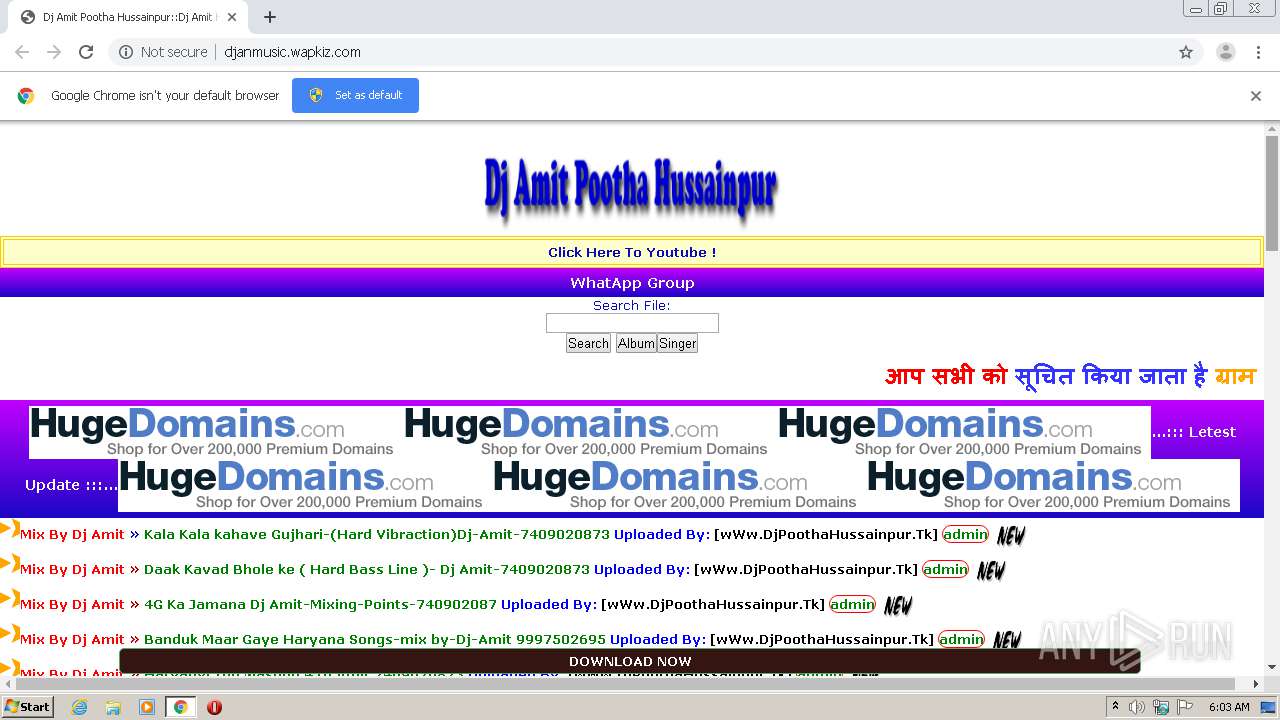Click the scrolling Hindi marquee text
The width and height of the screenshot is (1280, 720).
[1069, 377]
